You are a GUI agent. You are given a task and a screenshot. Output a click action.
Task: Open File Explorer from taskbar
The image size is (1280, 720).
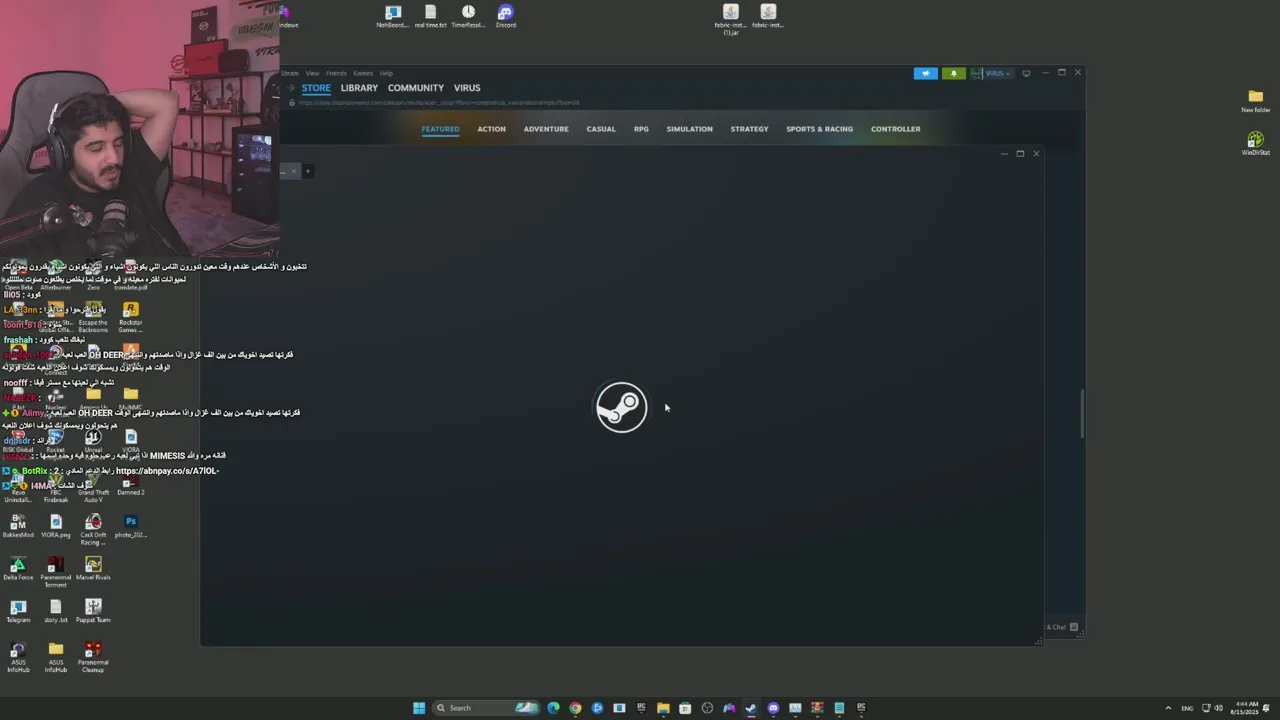(663, 708)
